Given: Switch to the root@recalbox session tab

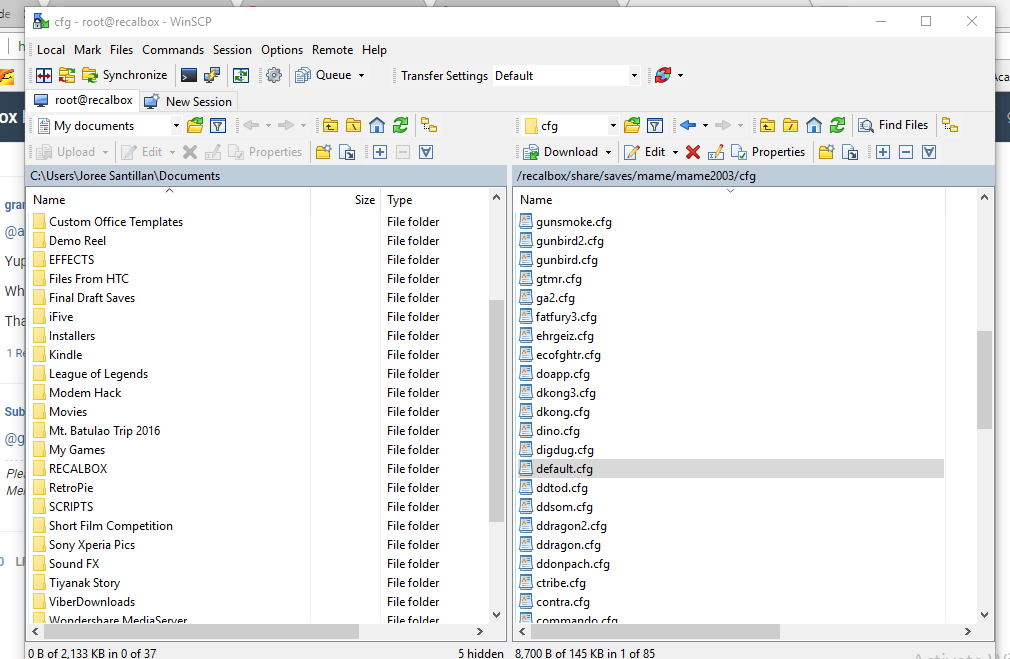Looking at the screenshot, I should pos(83,100).
